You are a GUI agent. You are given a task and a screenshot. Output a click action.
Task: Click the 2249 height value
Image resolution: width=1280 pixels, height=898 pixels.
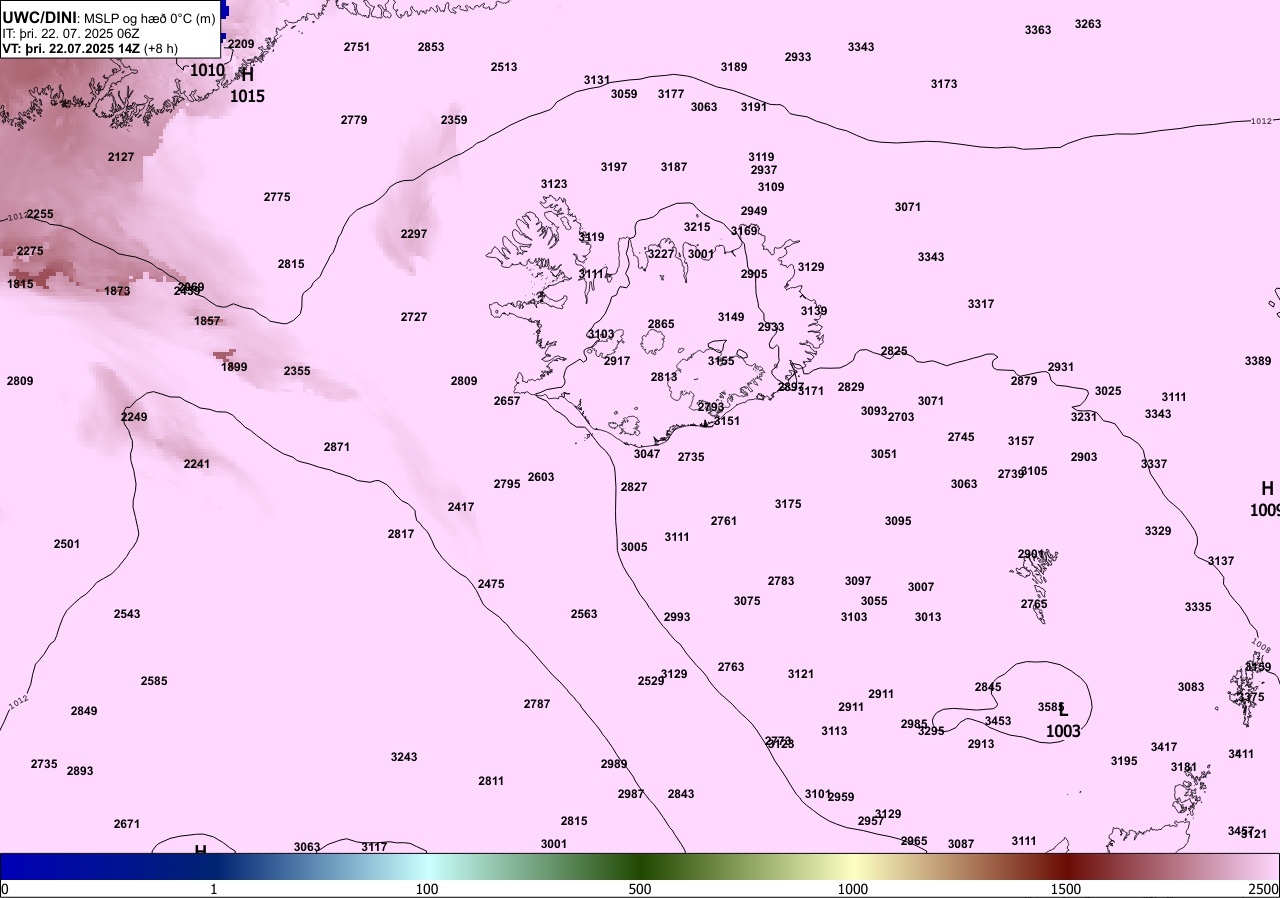tap(134, 417)
